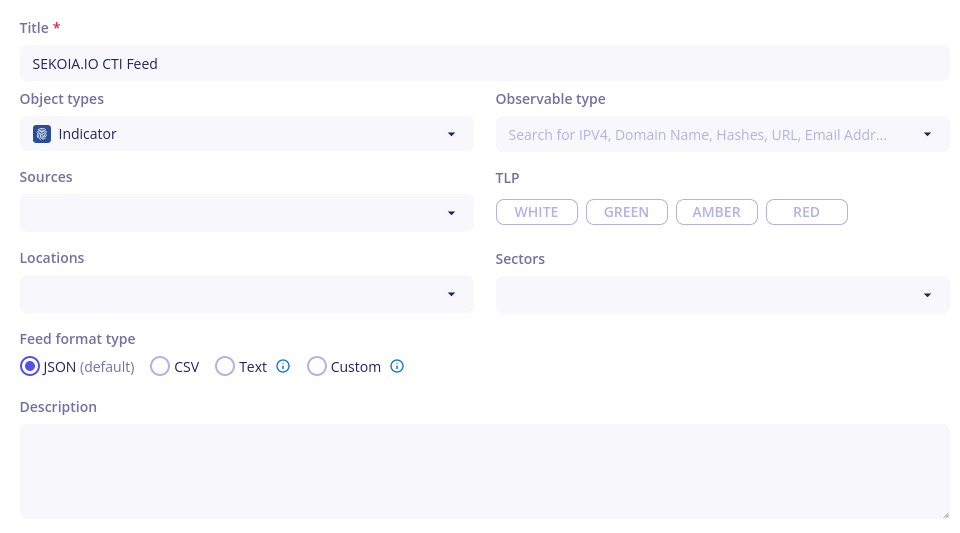This screenshot has height=533, width=960.
Task: Select the RED TLP level
Action: pos(807,212)
